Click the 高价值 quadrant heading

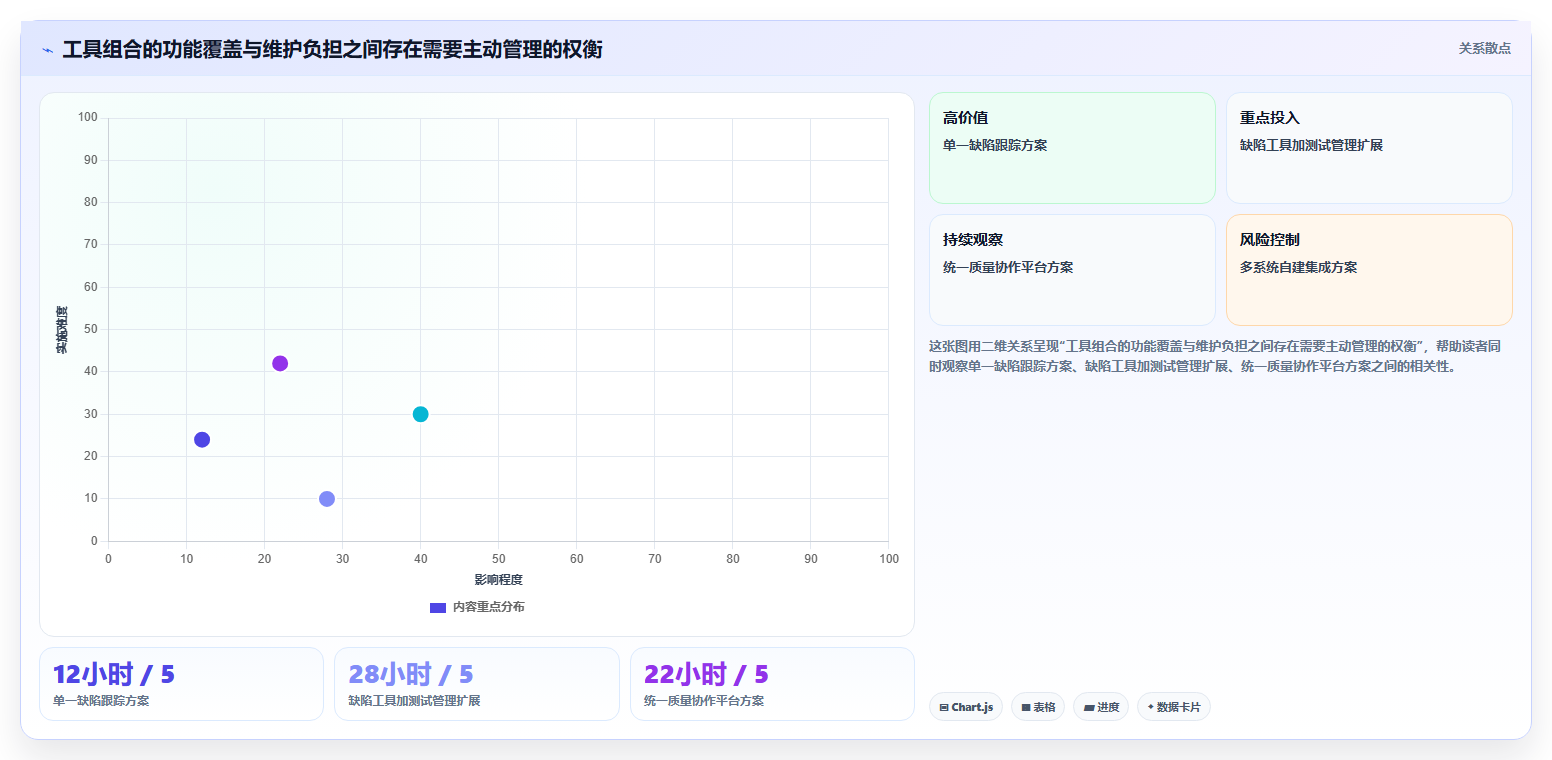point(966,118)
